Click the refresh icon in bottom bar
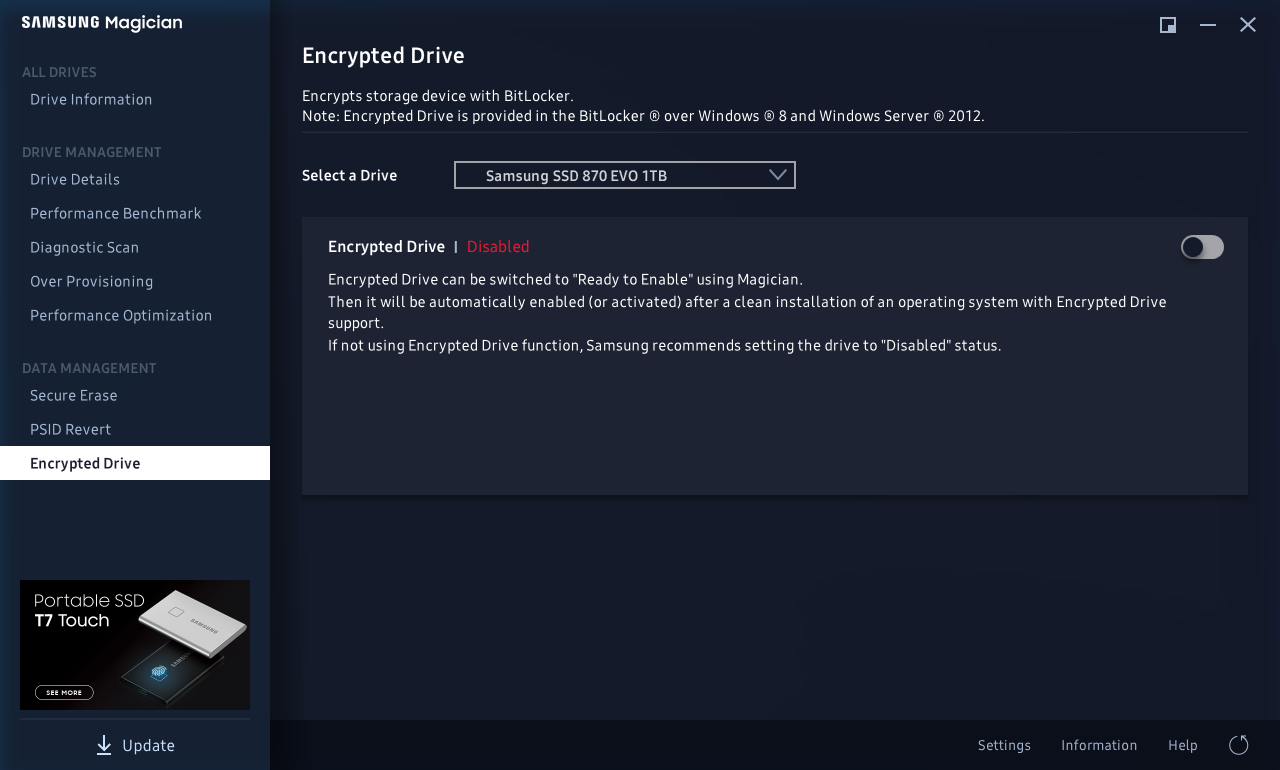Viewport: 1280px width, 770px height. [x=1238, y=745]
